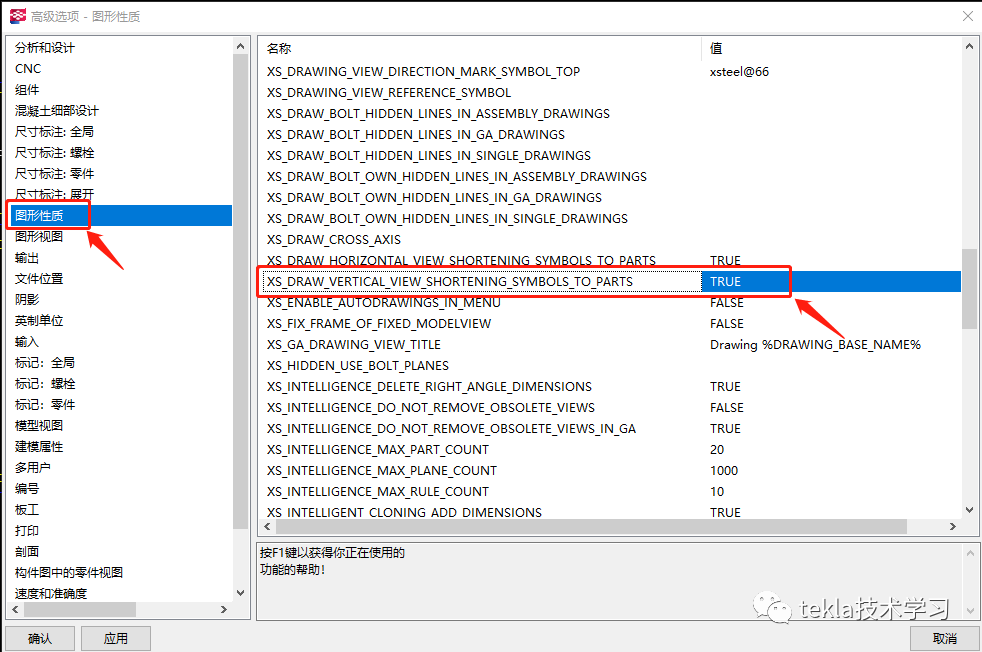Image resolution: width=982 pixels, height=652 pixels.
Task: Click value 20 of XS_INTELLIGENCE_MAX_PART_COUNT
Action: (717, 450)
